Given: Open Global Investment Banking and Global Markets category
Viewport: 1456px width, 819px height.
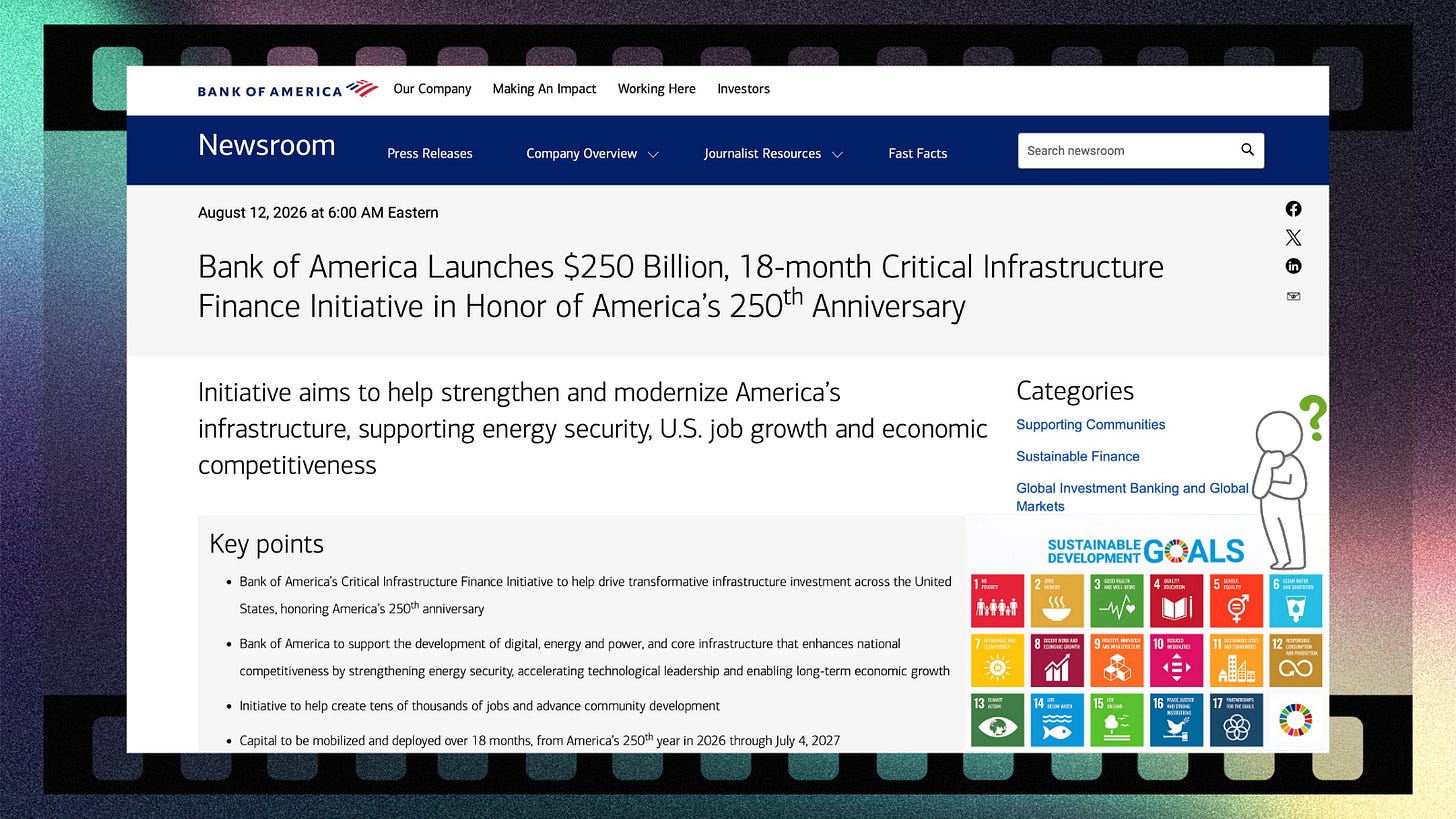Looking at the screenshot, I should (1132, 497).
